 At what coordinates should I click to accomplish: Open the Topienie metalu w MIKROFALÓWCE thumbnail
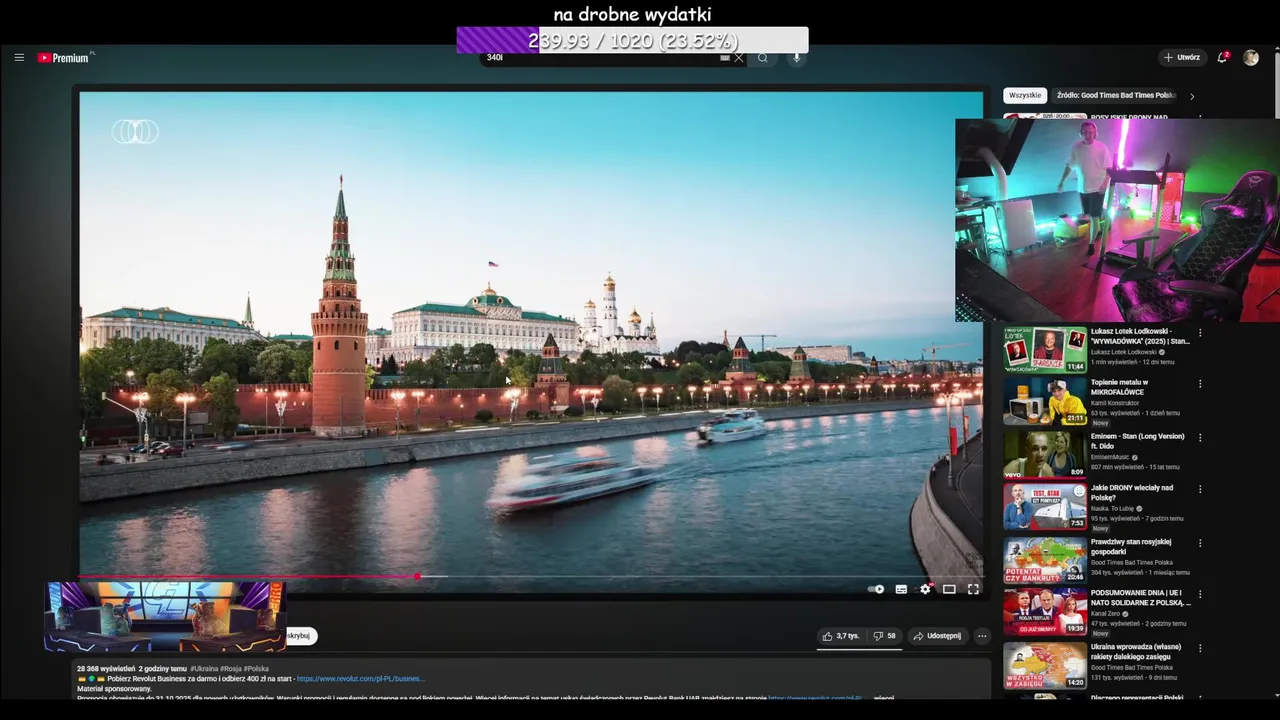click(x=1045, y=401)
